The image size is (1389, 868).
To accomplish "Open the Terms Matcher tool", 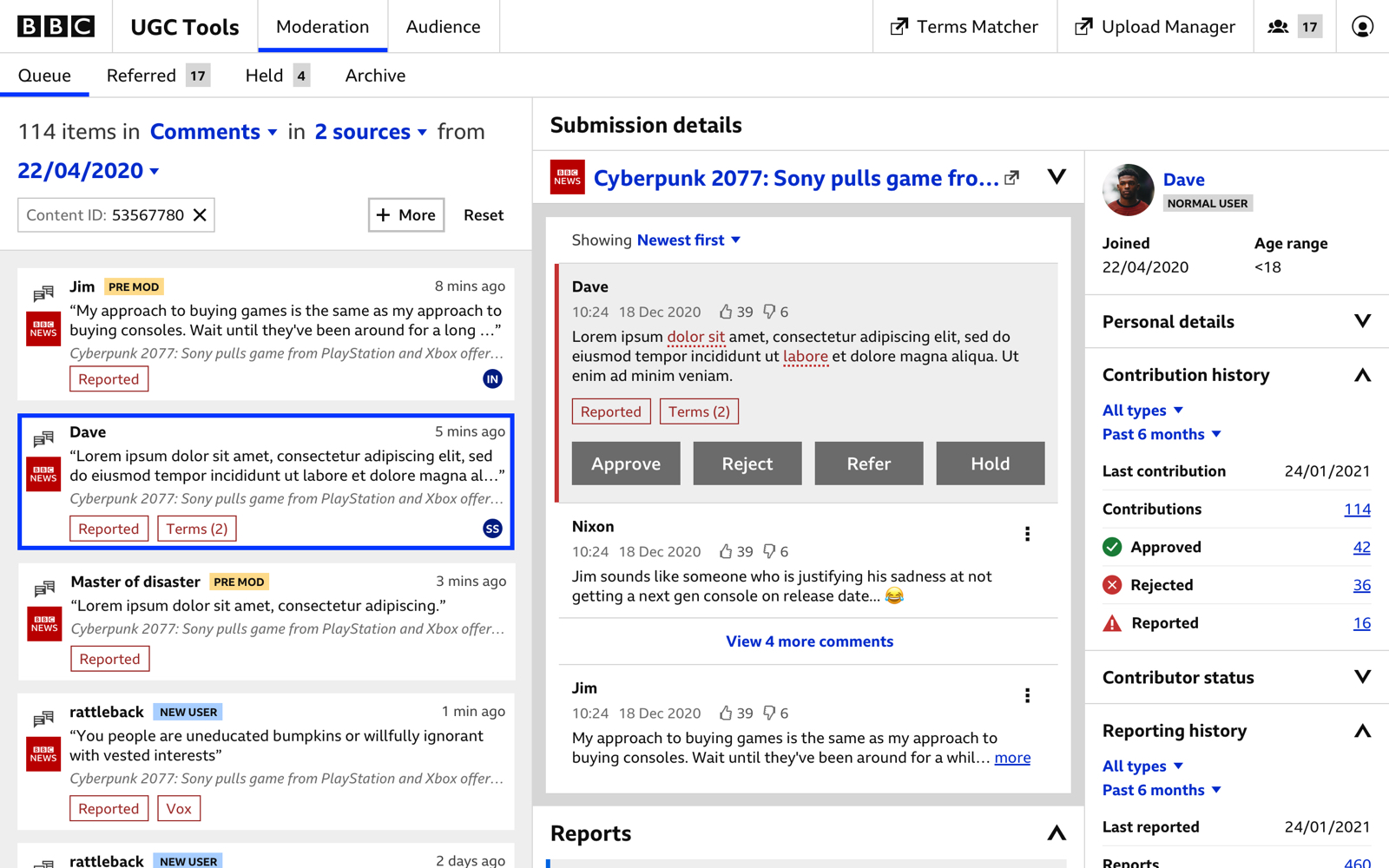I will (x=964, y=27).
